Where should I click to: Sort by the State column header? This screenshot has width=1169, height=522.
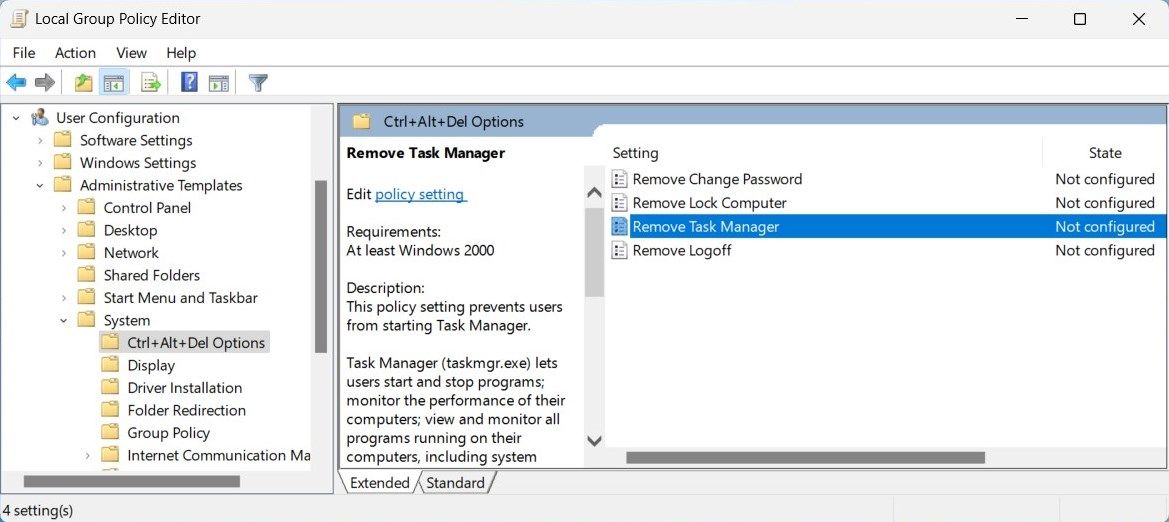(1104, 153)
